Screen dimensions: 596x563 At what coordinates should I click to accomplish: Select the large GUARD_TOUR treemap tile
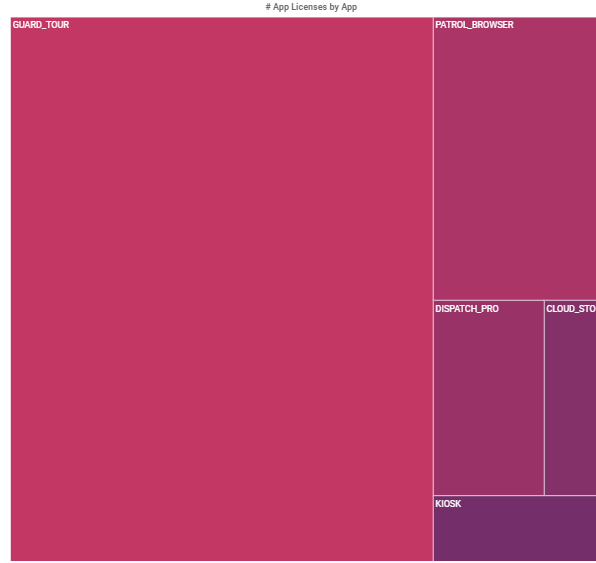[x=222, y=289]
